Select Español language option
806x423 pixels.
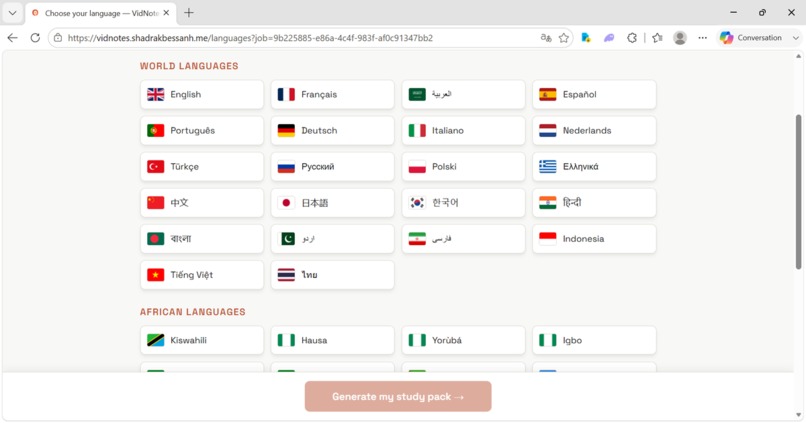pyautogui.click(x=594, y=95)
